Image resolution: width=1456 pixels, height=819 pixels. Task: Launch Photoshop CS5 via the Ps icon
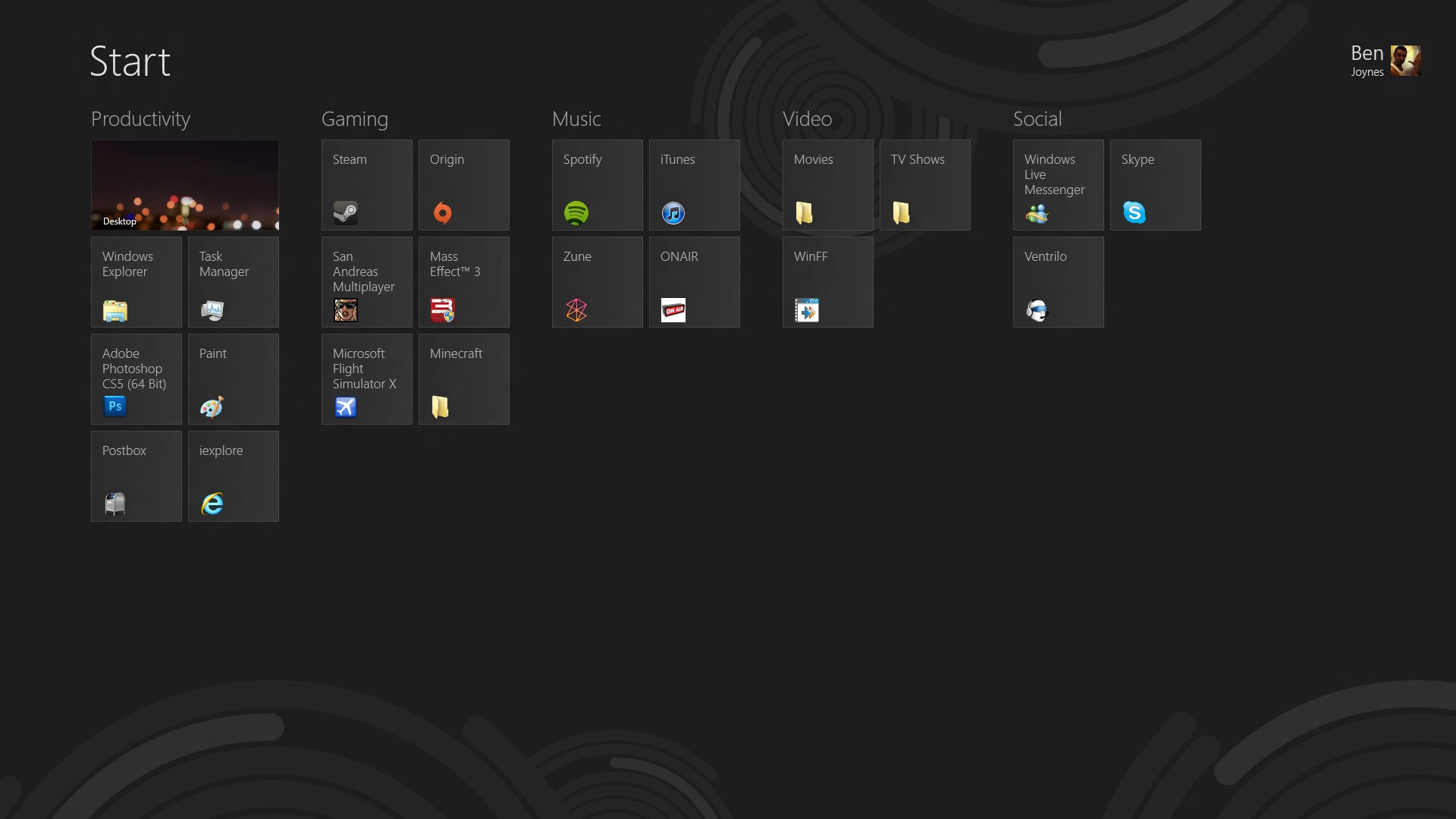click(x=115, y=406)
